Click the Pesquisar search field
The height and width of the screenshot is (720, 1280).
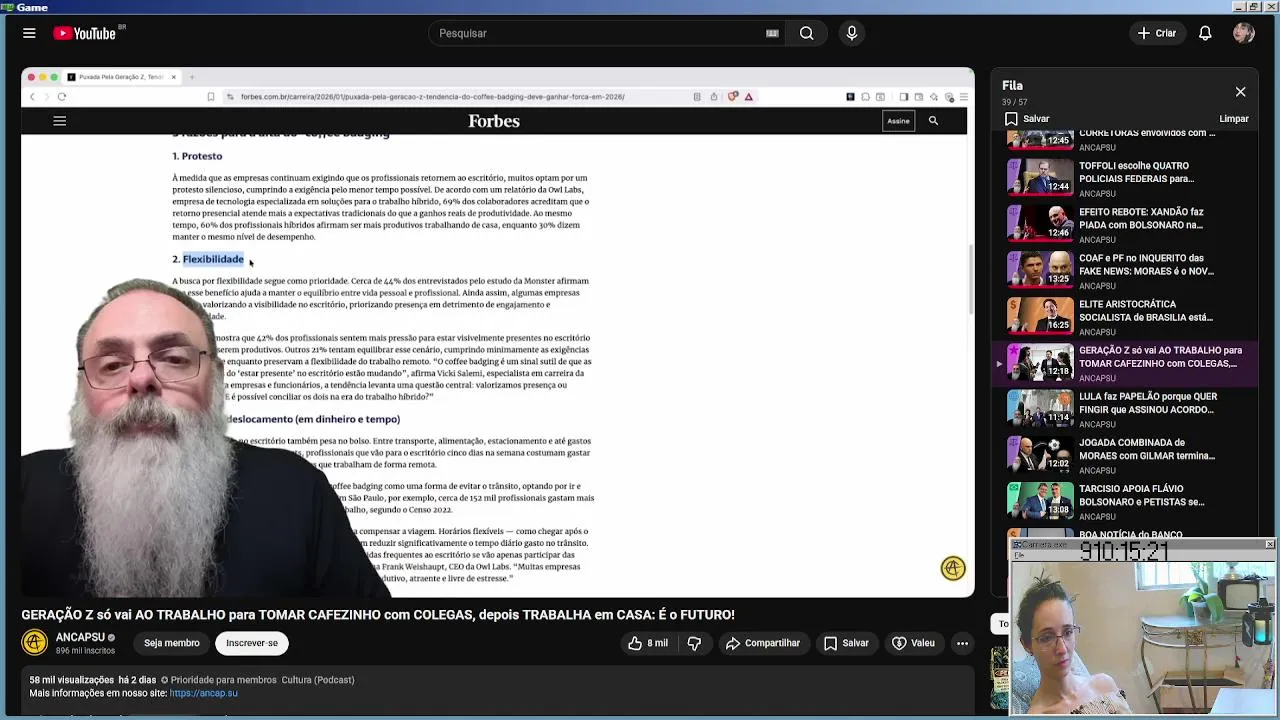point(600,33)
